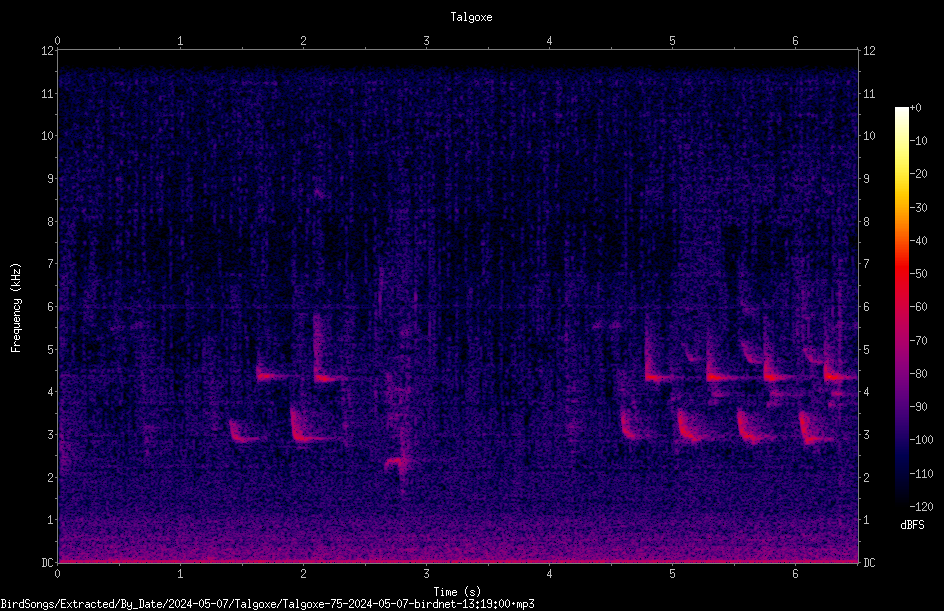Select the dBFS color scale bar
This screenshot has height=611, width=944.
[901, 306]
